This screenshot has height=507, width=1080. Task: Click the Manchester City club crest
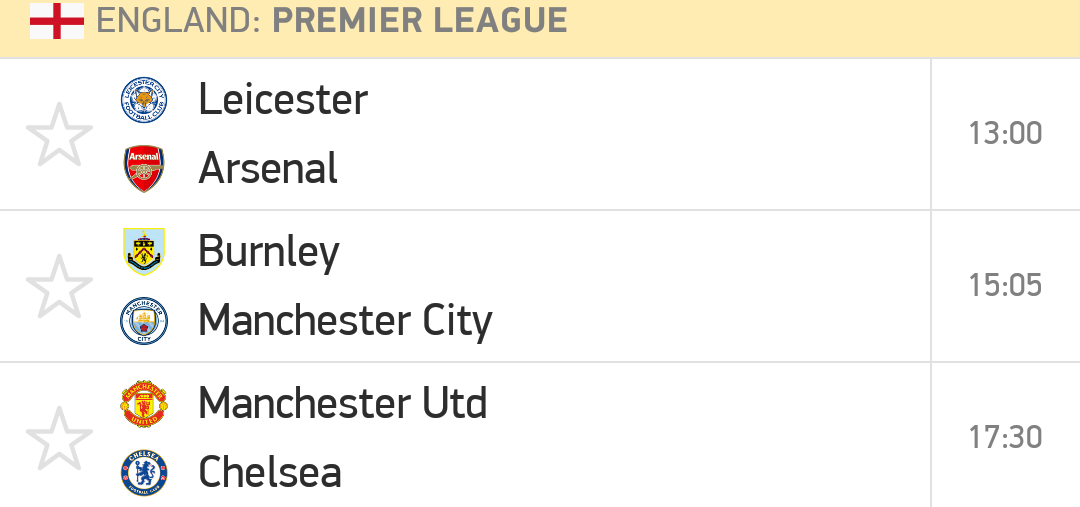click(144, 321)
